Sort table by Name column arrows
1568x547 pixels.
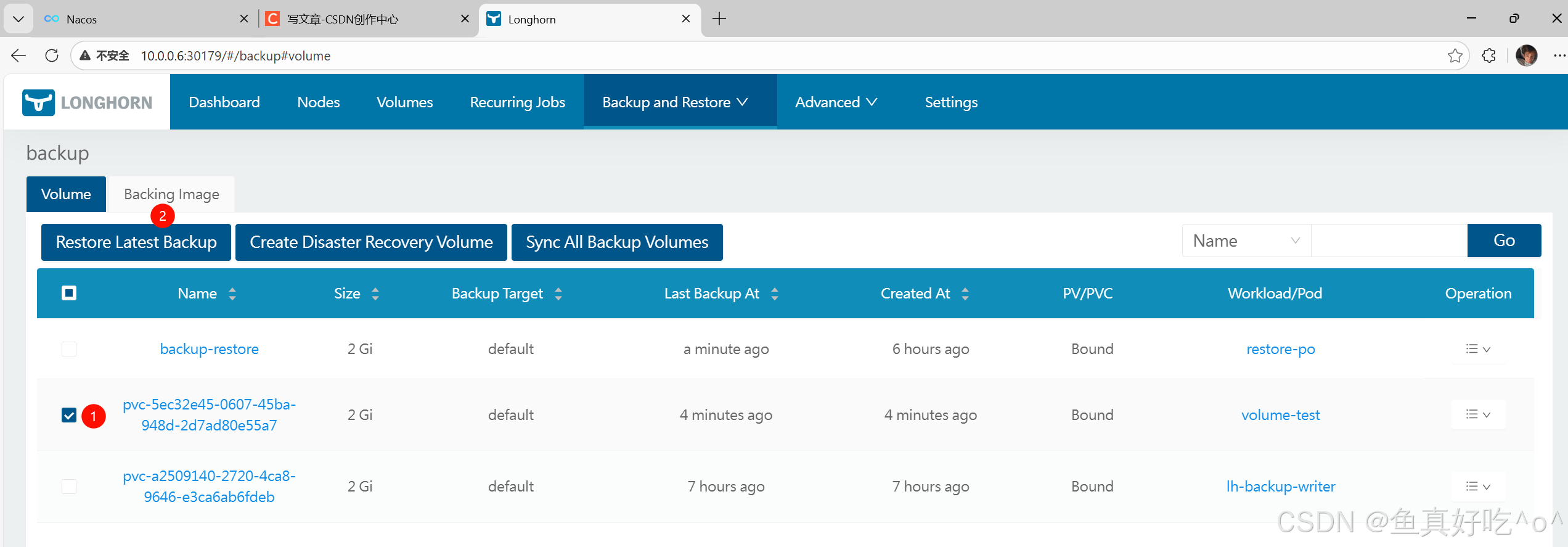[232, 294]
